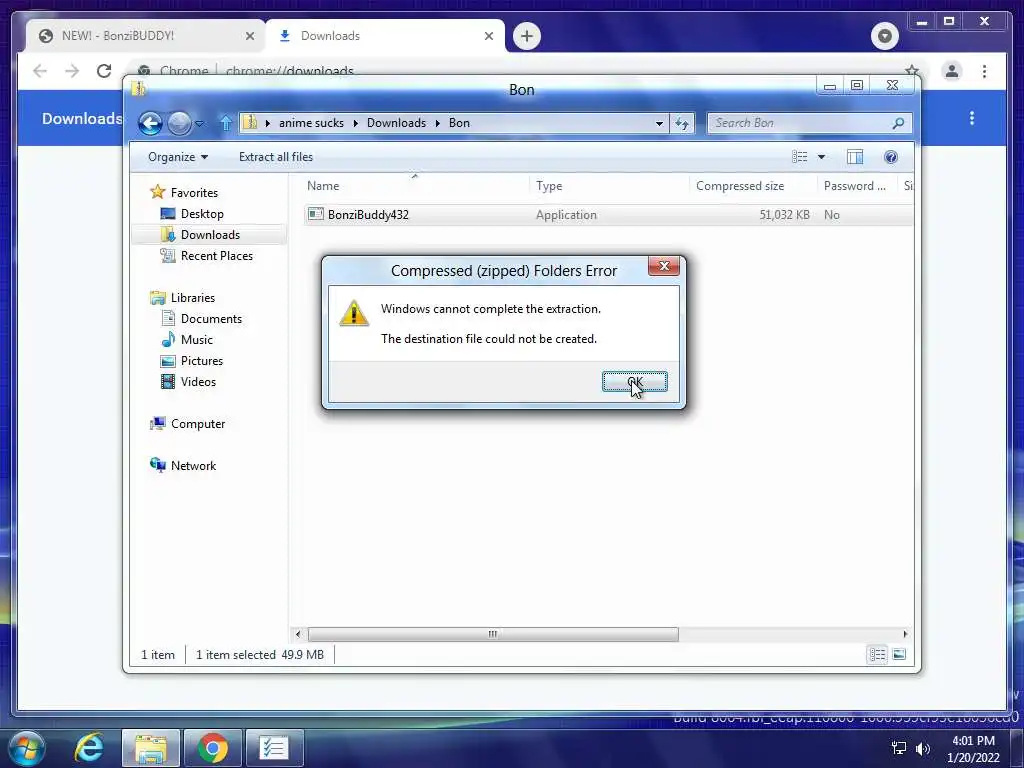Click Chrome's forward arrow
The image size is (1024, 768).
72,71
